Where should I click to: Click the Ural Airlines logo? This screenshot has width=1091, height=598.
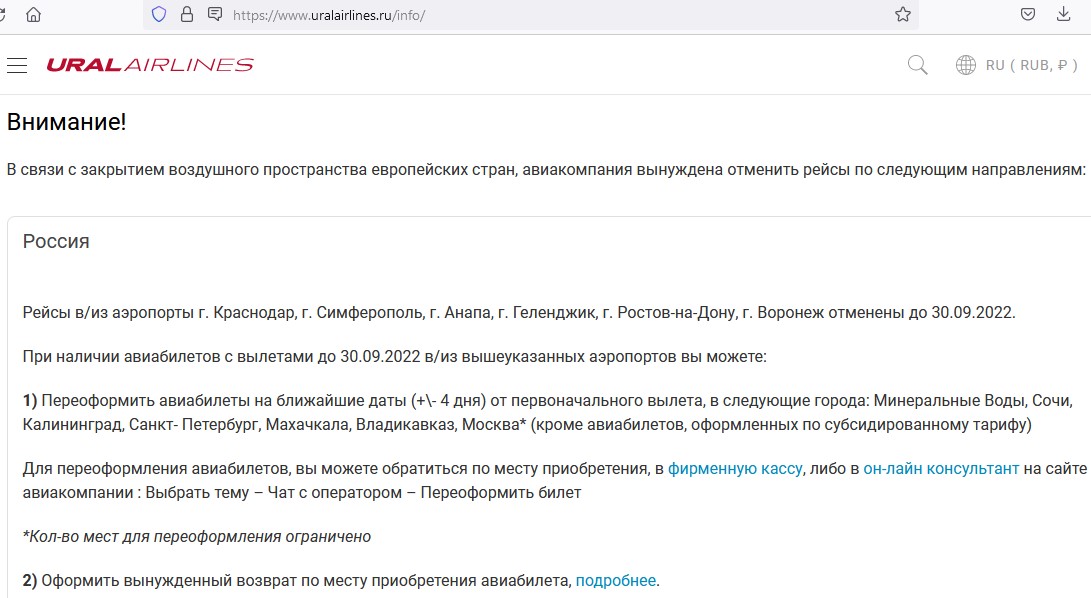click(150, 65)
